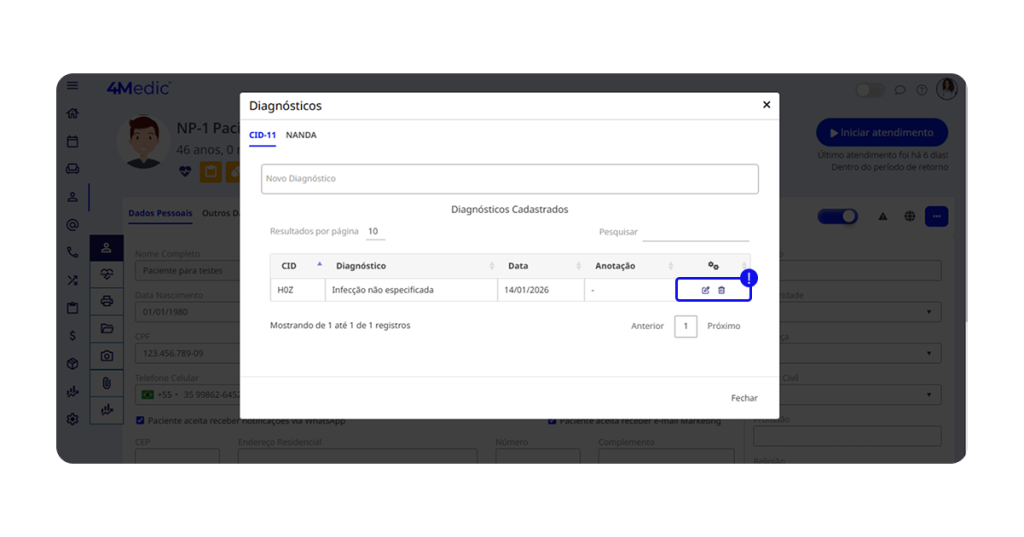This screenshot has width=1024, height=537.
Task: Open the Resultados por página selector
Action: click(373, 232)
